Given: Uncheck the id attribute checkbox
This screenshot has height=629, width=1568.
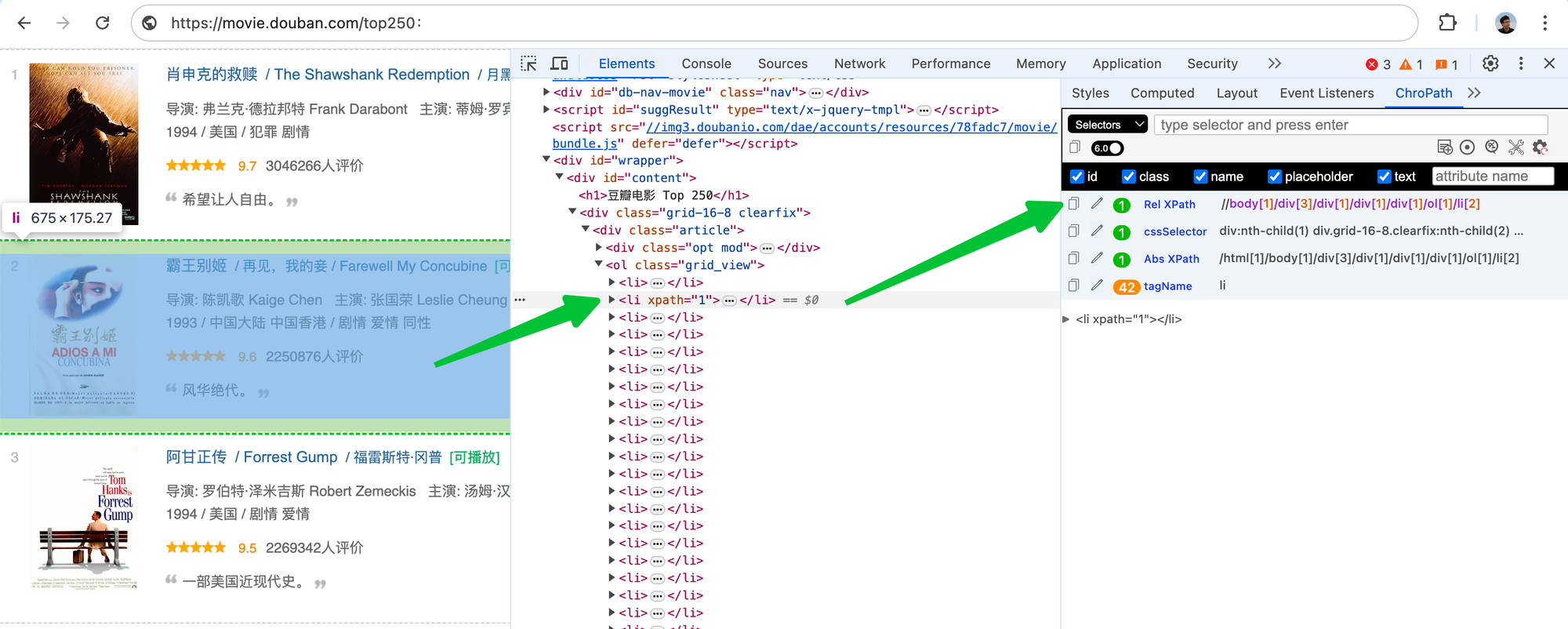Looking at the screenshot, I should (x=1077, y=176).
